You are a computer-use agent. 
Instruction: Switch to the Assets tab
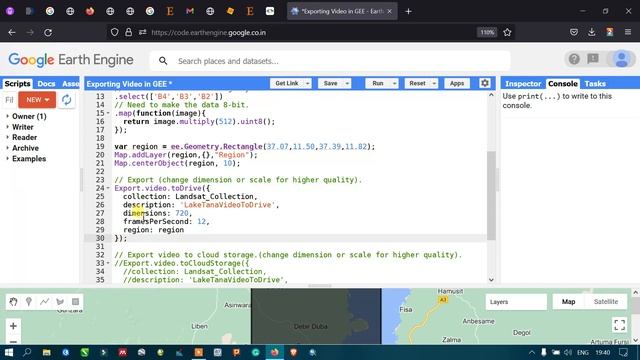[x=71, y=84]
